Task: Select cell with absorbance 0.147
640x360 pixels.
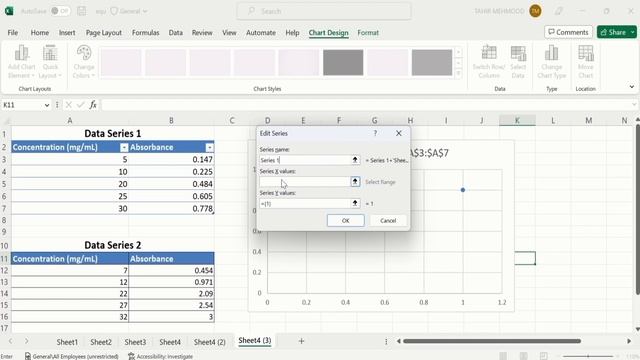Action: [x=171, y=160]
